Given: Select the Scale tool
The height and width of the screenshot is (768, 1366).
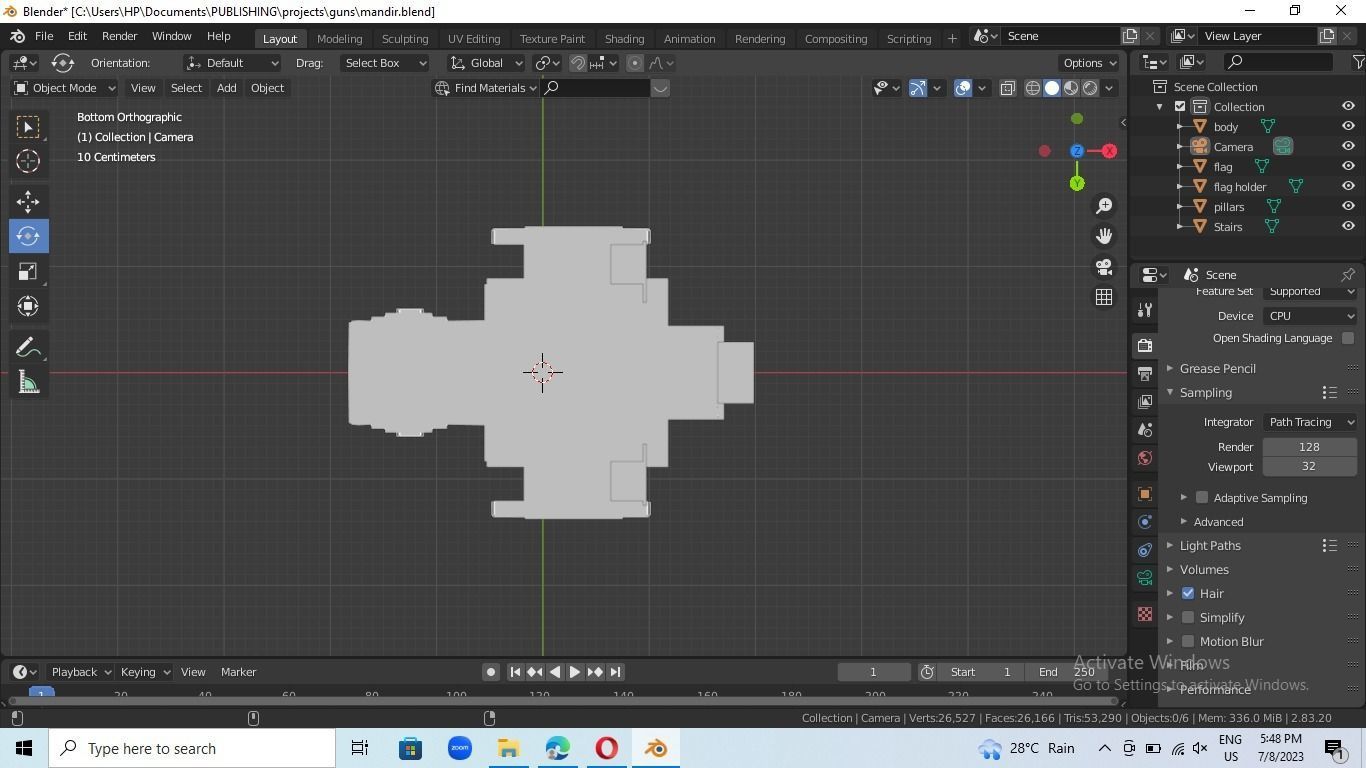Looking at the screenshot, I should [x=28, y=271].
